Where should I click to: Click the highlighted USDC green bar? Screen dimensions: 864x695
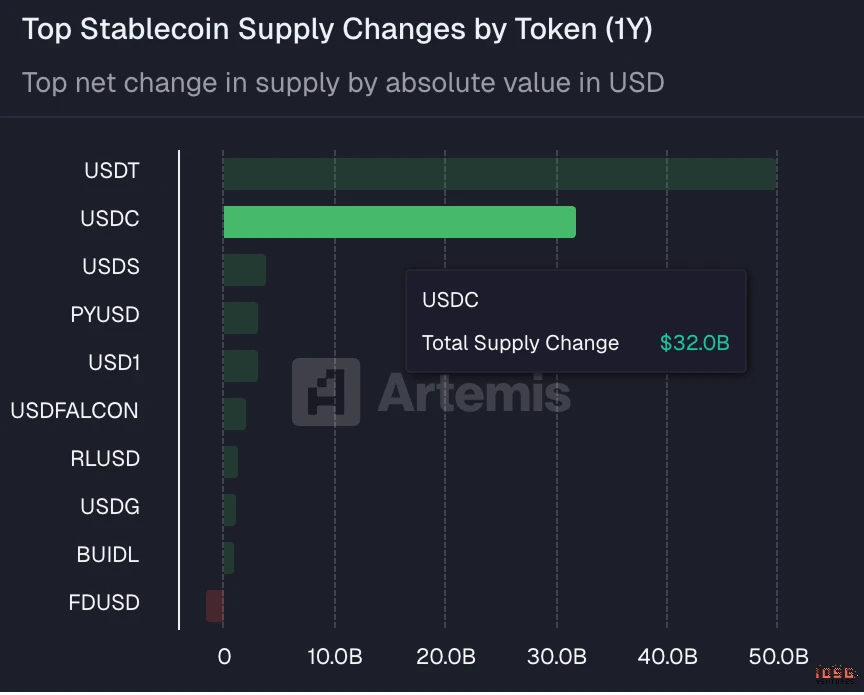coord(399,222)
